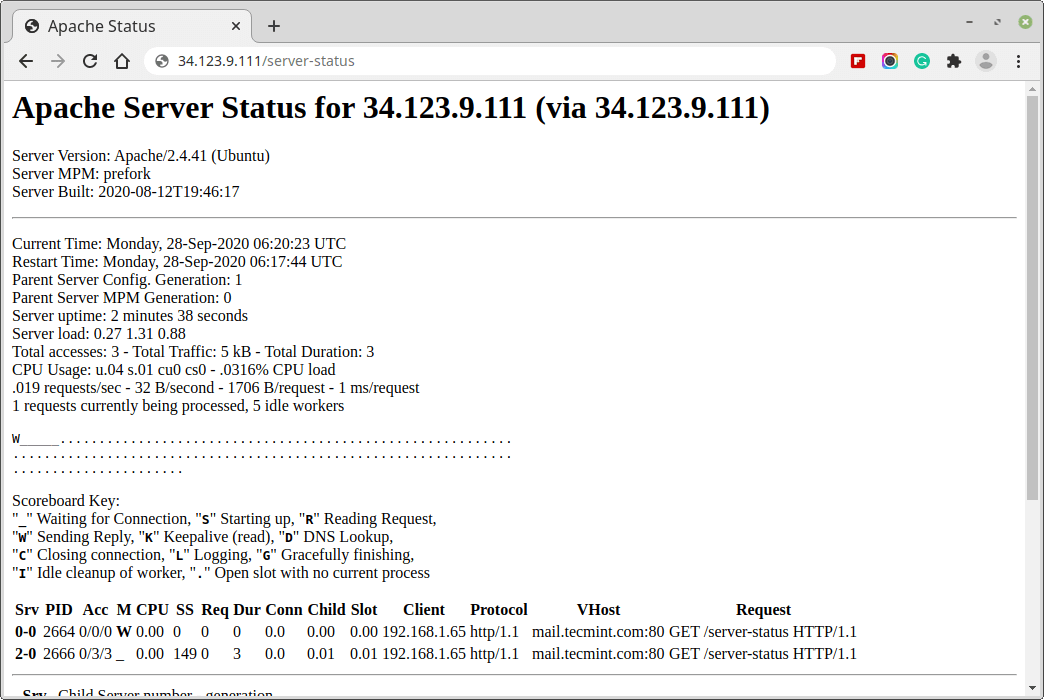Image resolution: width=1044 pixels, height=700 pixels.
Task: Click the Client column header
Action: point(423,610)
